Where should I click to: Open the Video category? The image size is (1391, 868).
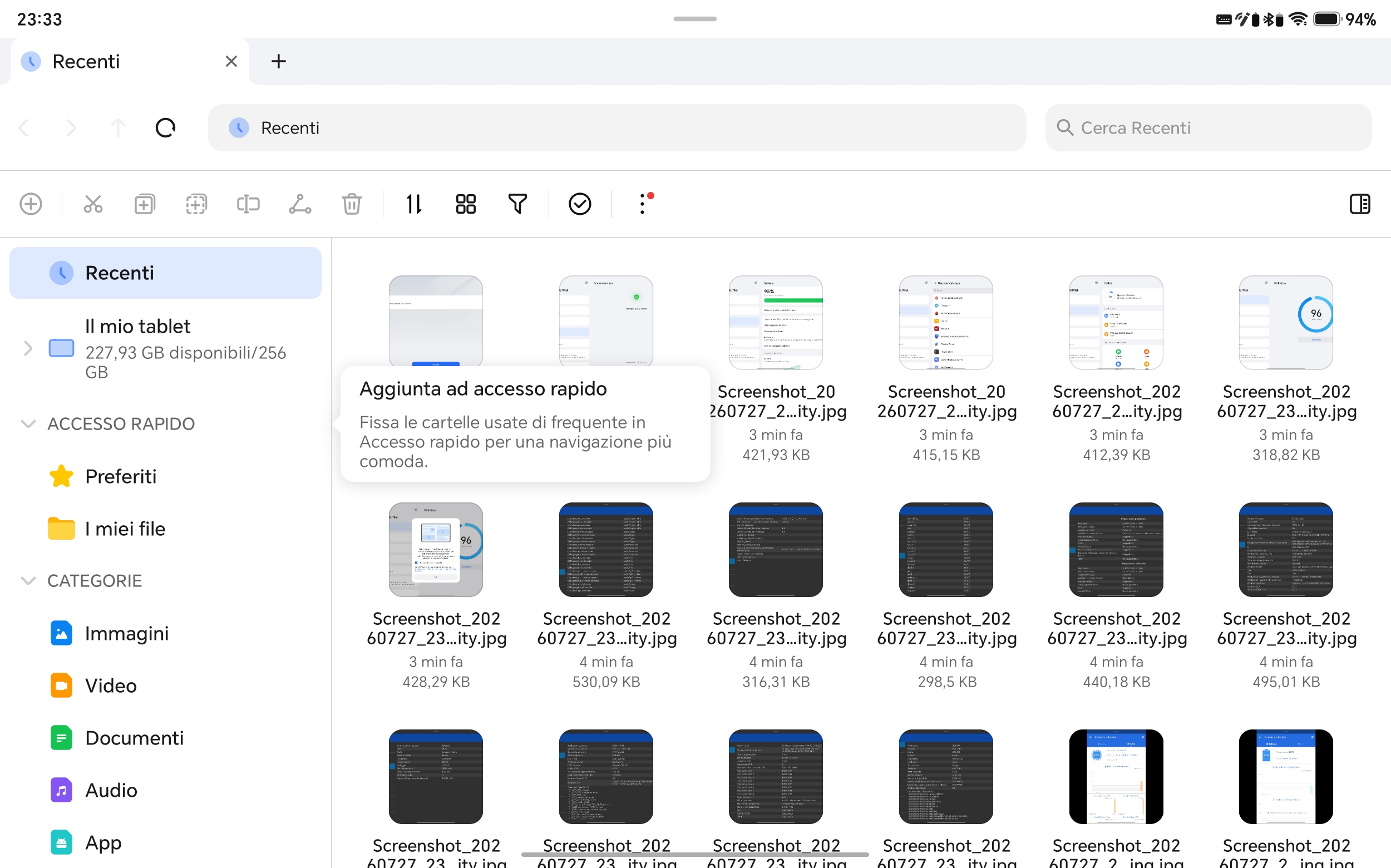(x=165, y=685)
